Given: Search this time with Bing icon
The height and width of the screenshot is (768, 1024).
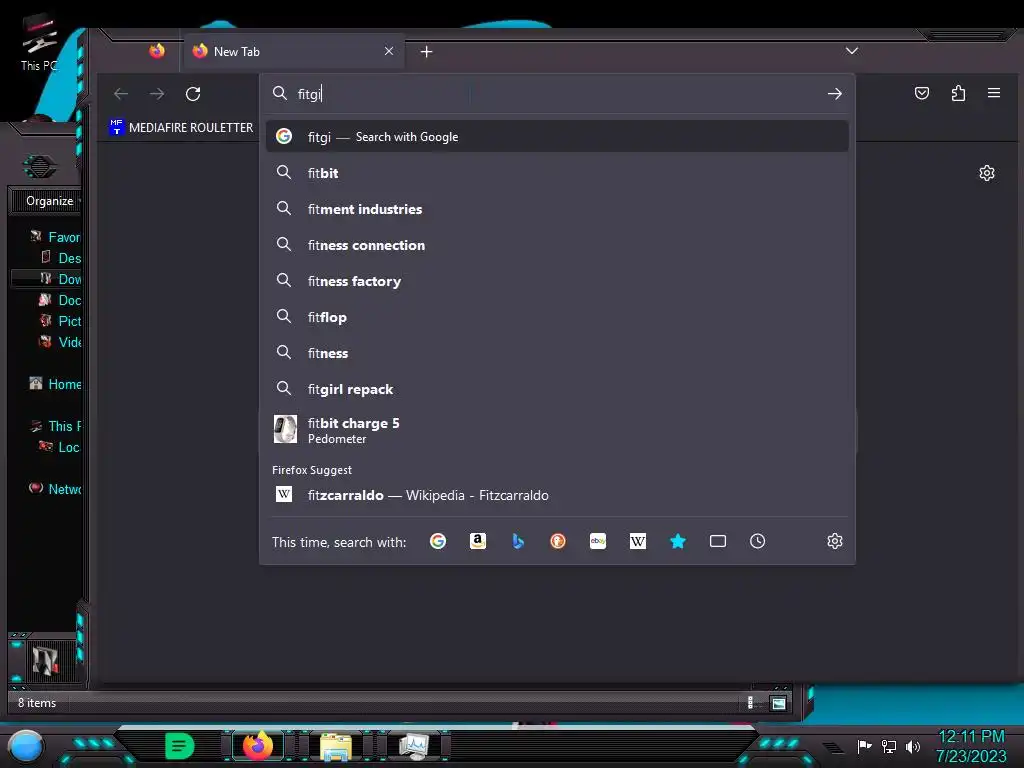Looking at the screenshot, I should [518, 541].
